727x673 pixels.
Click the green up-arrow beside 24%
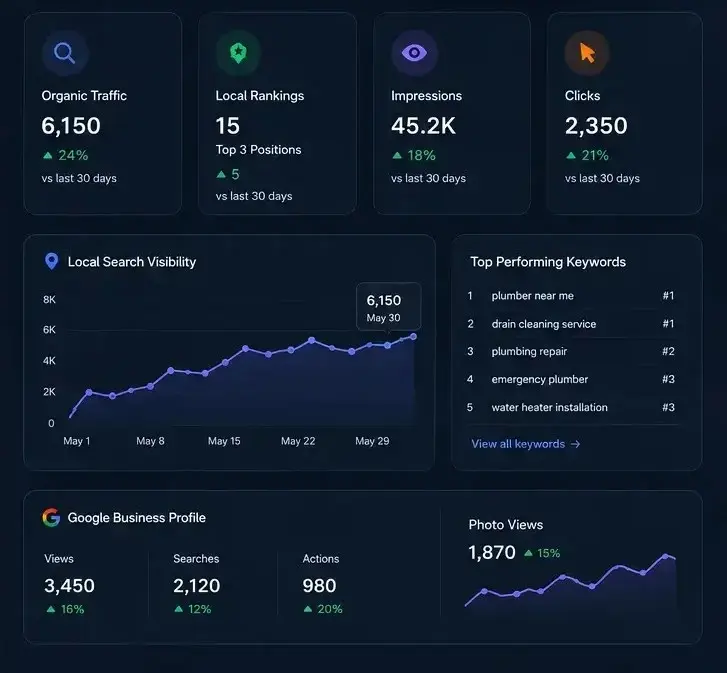coord(47,155)
